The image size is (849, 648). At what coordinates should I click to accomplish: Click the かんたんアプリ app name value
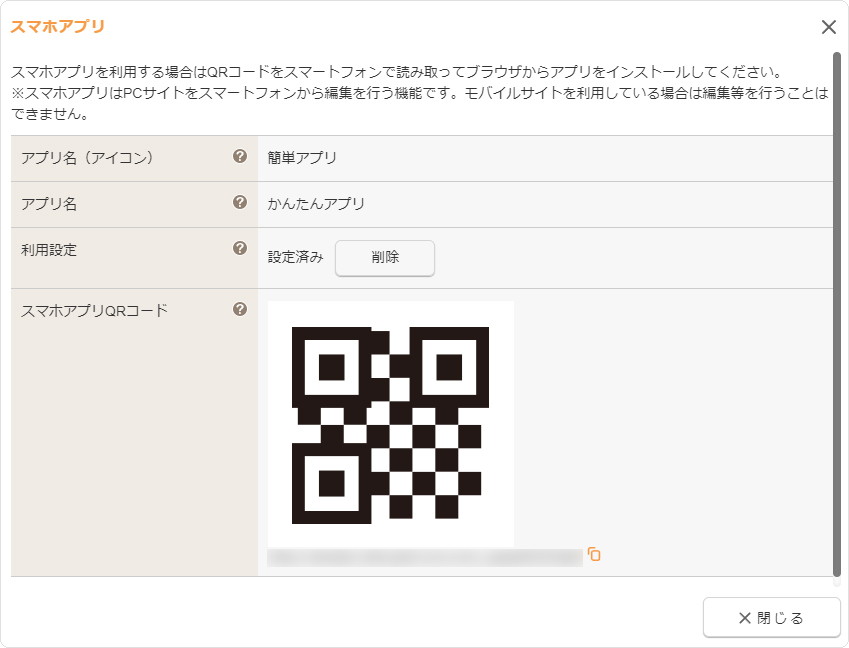[316, 204]
